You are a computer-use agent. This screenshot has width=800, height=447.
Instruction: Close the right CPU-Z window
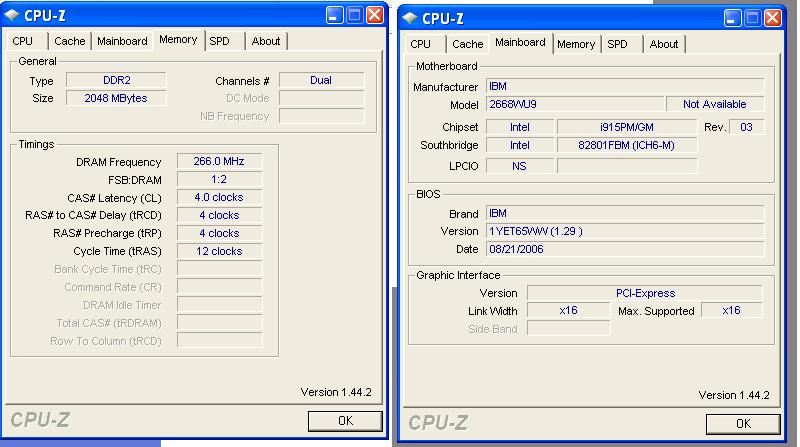773,18
